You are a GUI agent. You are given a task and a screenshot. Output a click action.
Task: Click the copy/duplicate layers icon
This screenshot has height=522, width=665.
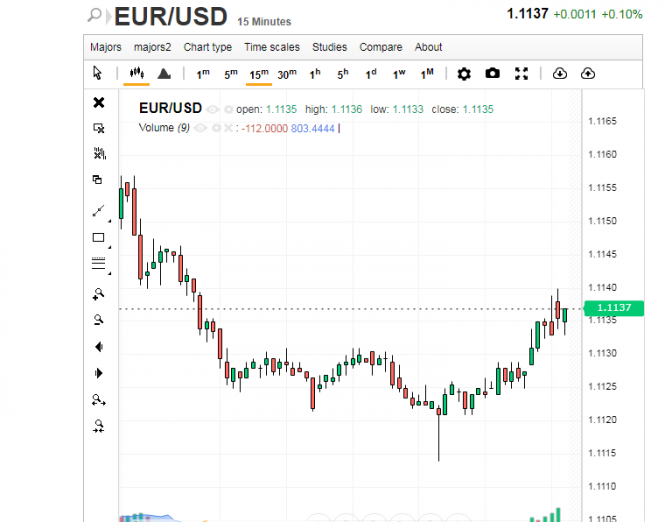click(x=98, y=179)
